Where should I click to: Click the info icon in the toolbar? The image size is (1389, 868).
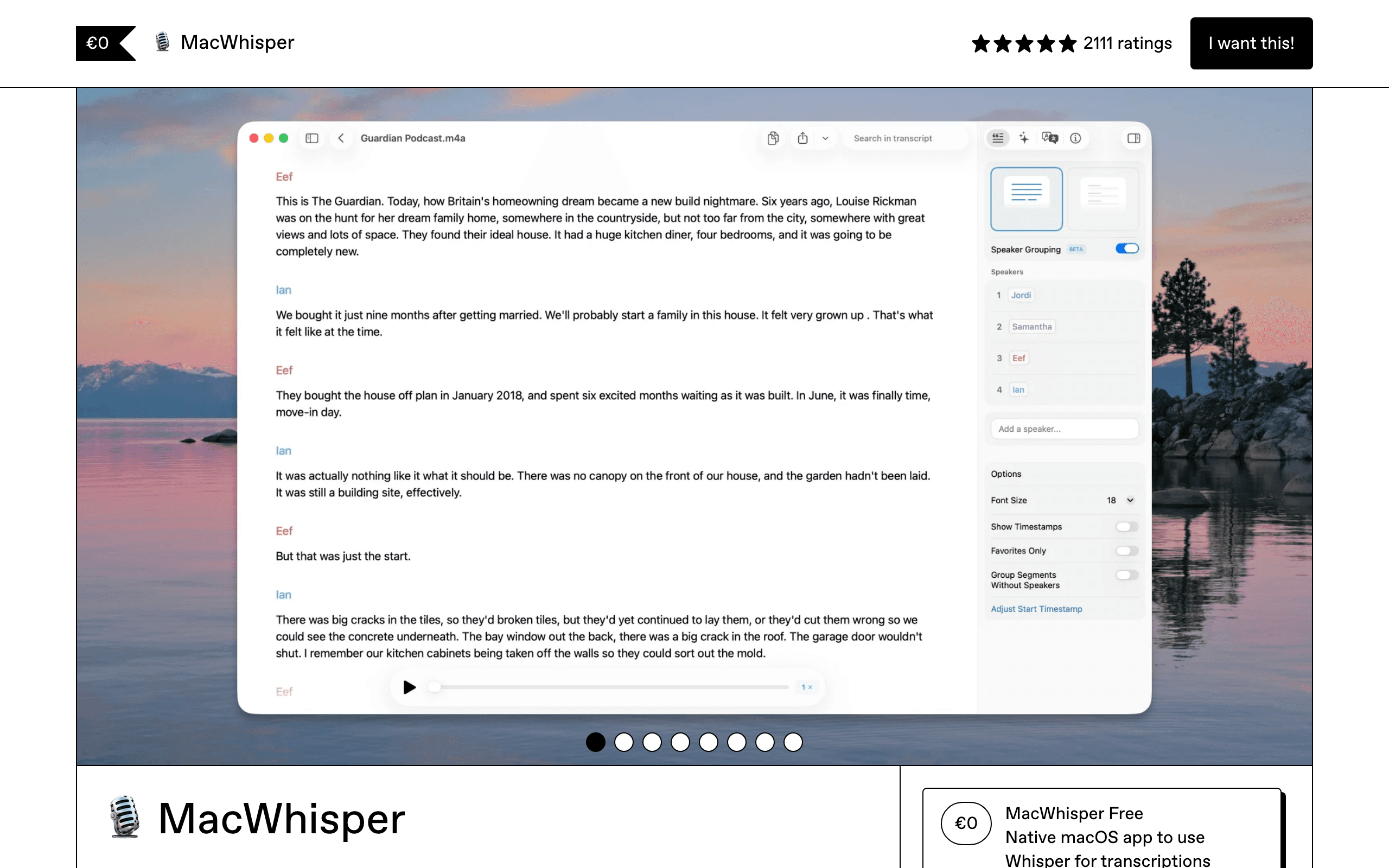coord(1075,138)
